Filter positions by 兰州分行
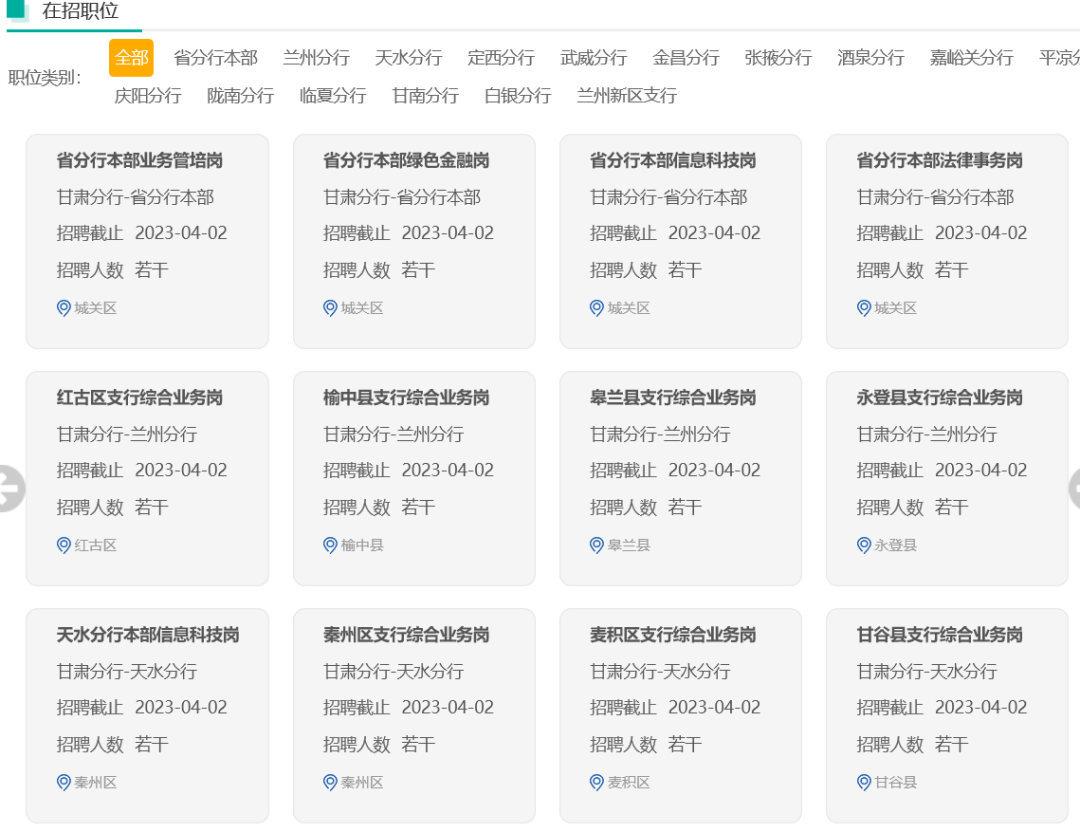 316,58
